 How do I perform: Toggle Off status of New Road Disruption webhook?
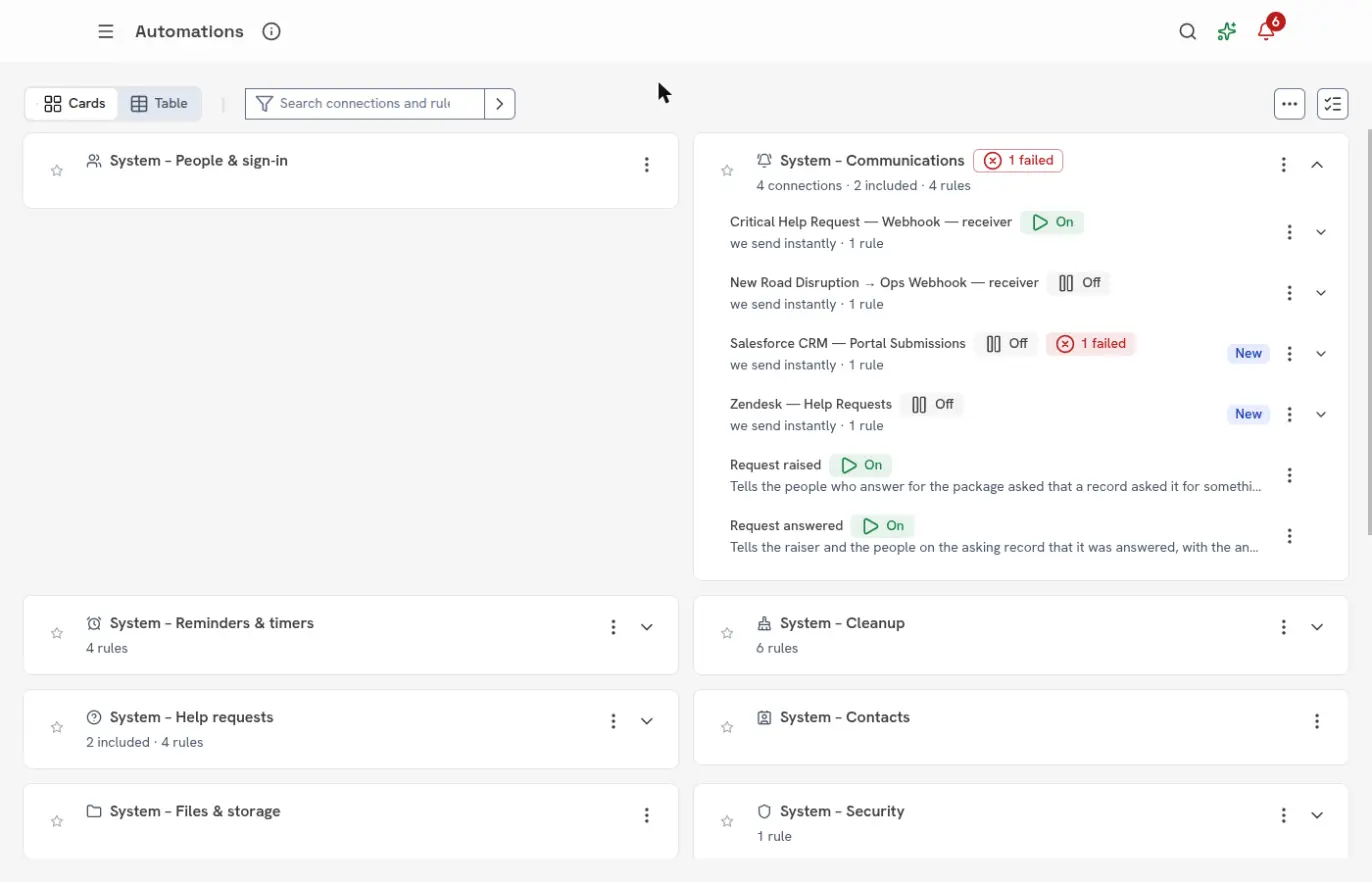pyautogui.click(x=1079, y=283)
